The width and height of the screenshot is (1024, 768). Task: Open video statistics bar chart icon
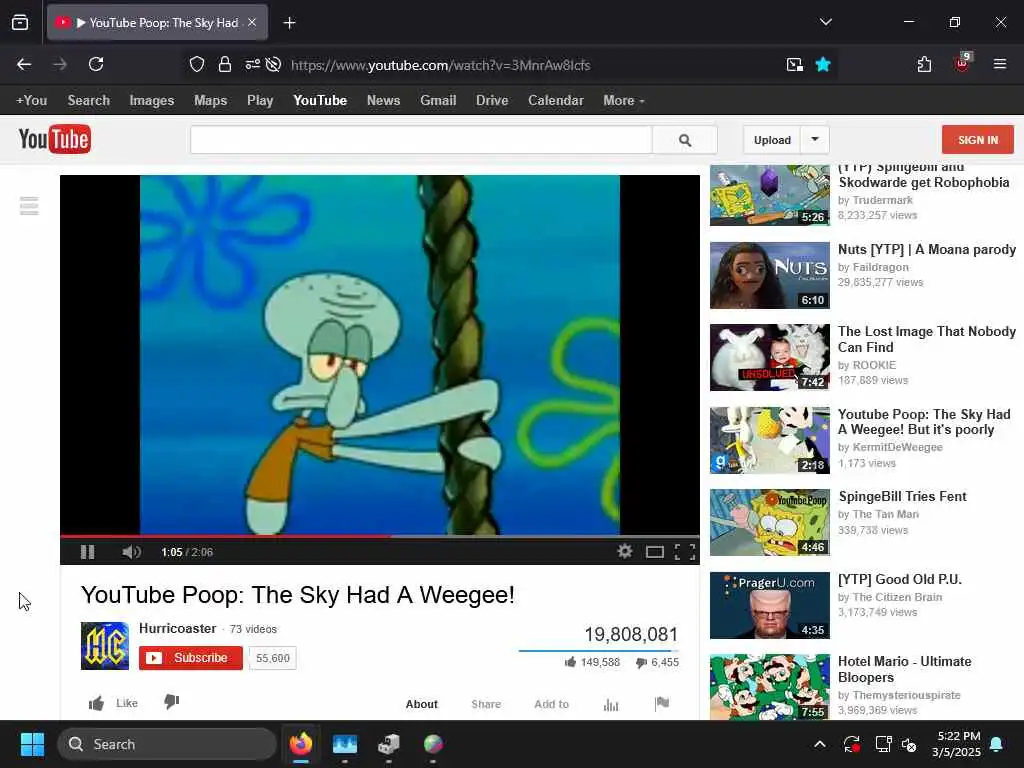click(x=611, y=704)
